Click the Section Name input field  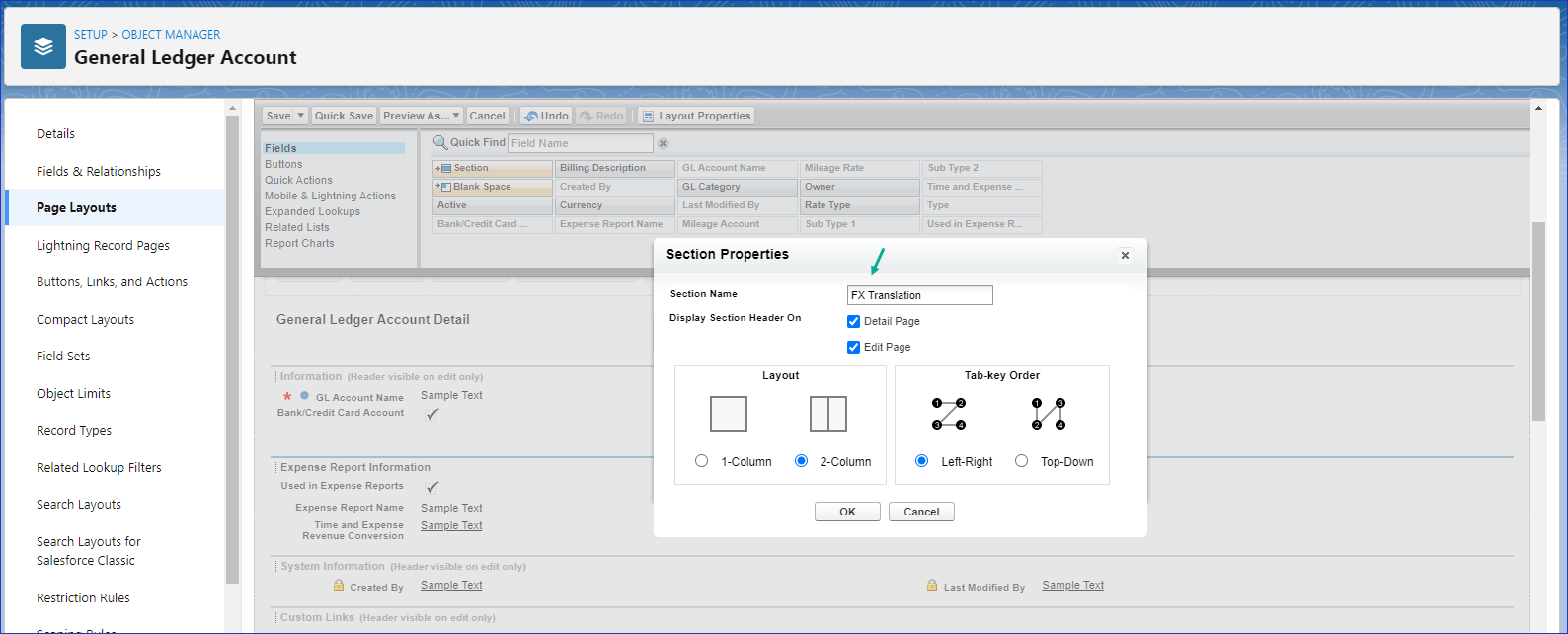(919, 295)
